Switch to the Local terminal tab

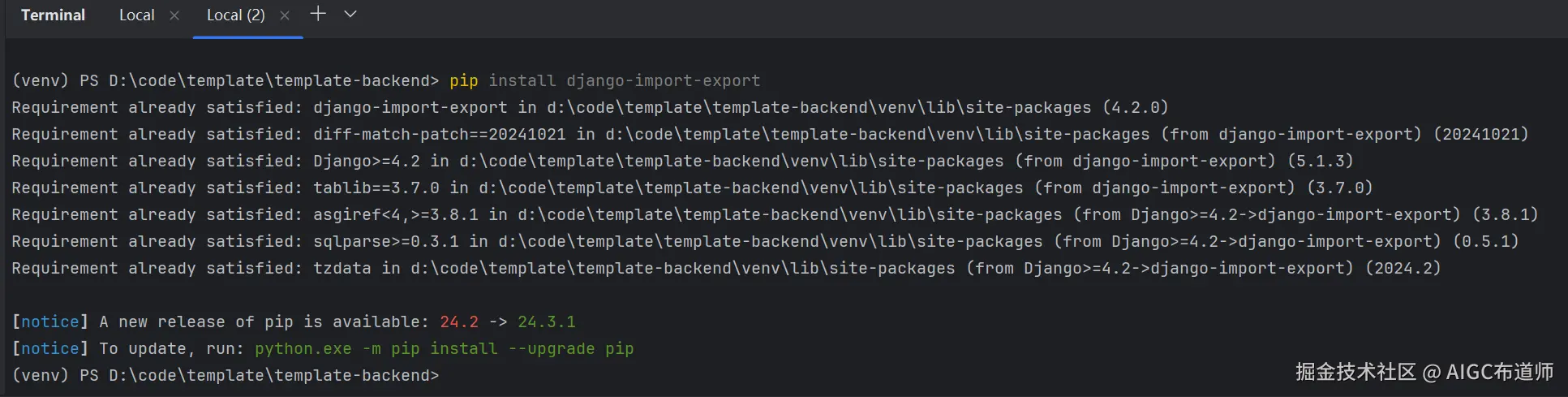click(136, 15)
